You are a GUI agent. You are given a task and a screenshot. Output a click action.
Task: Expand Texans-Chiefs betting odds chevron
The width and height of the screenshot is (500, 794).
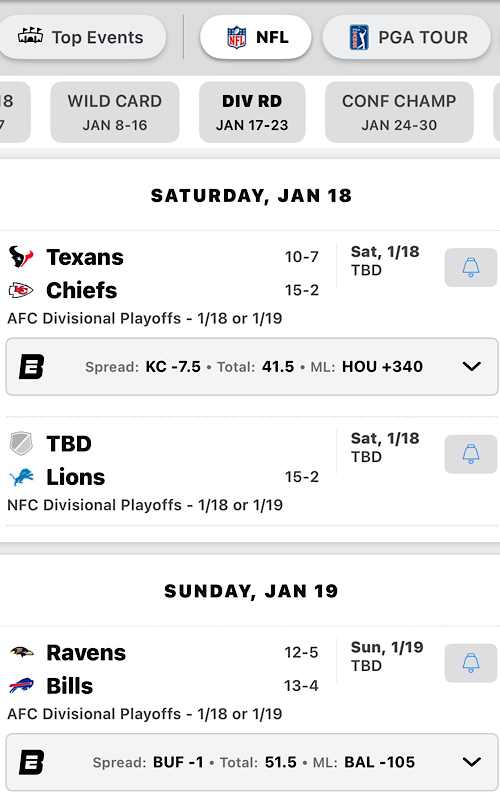[472, 367]
